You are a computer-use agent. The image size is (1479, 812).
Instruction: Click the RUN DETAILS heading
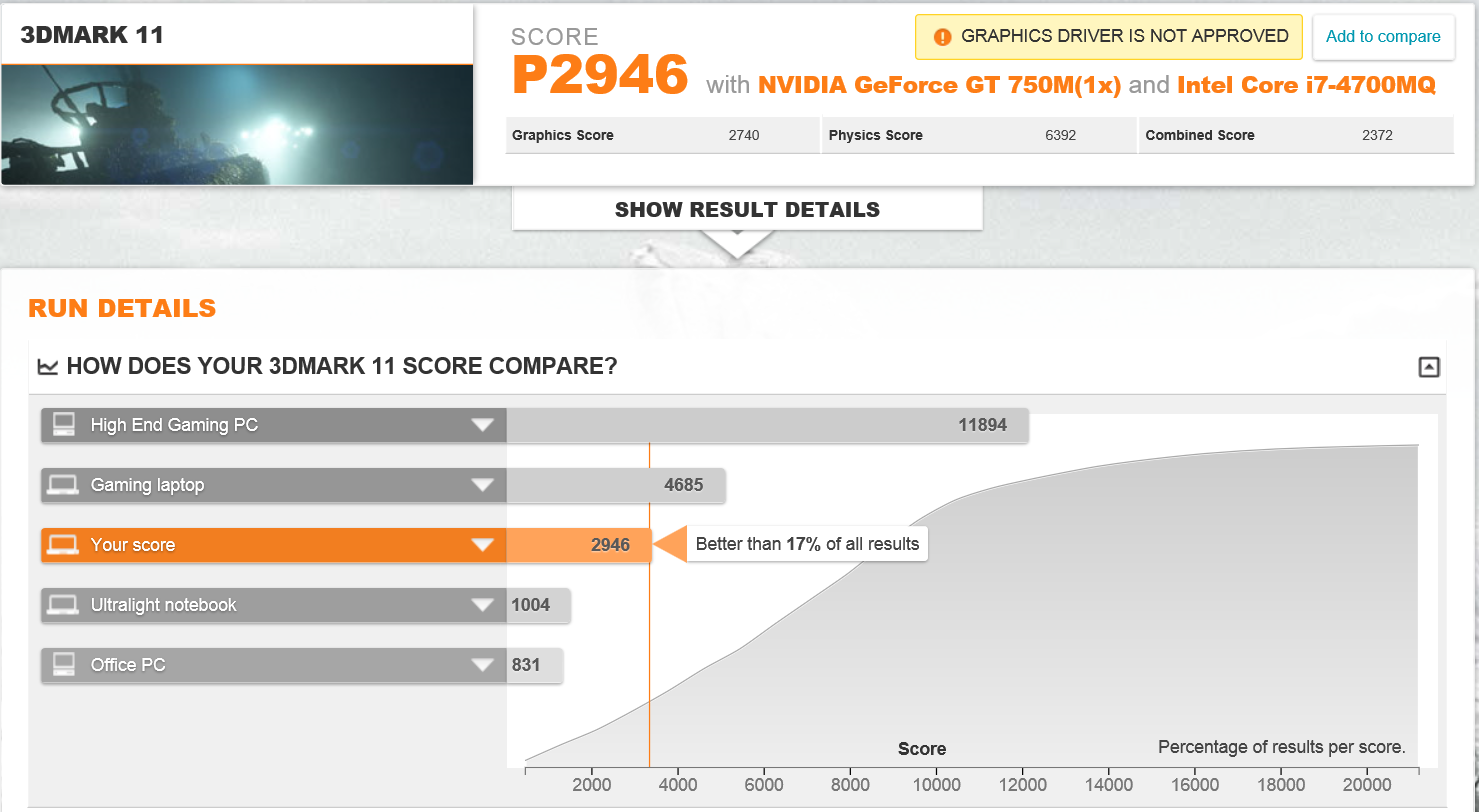click(x=122, y=308)
